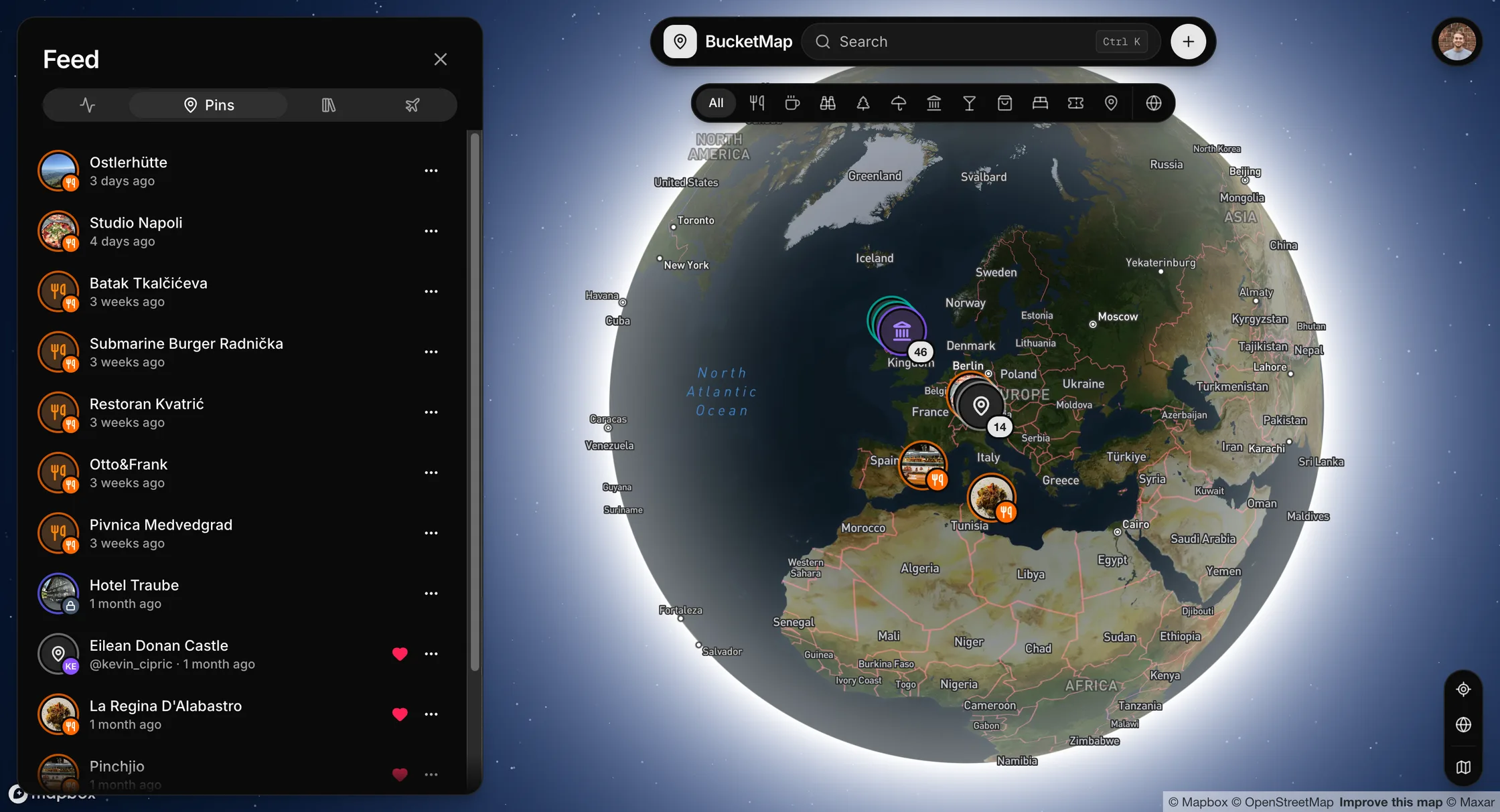Filter map by museum landmark icon

(x=934, y=103)
